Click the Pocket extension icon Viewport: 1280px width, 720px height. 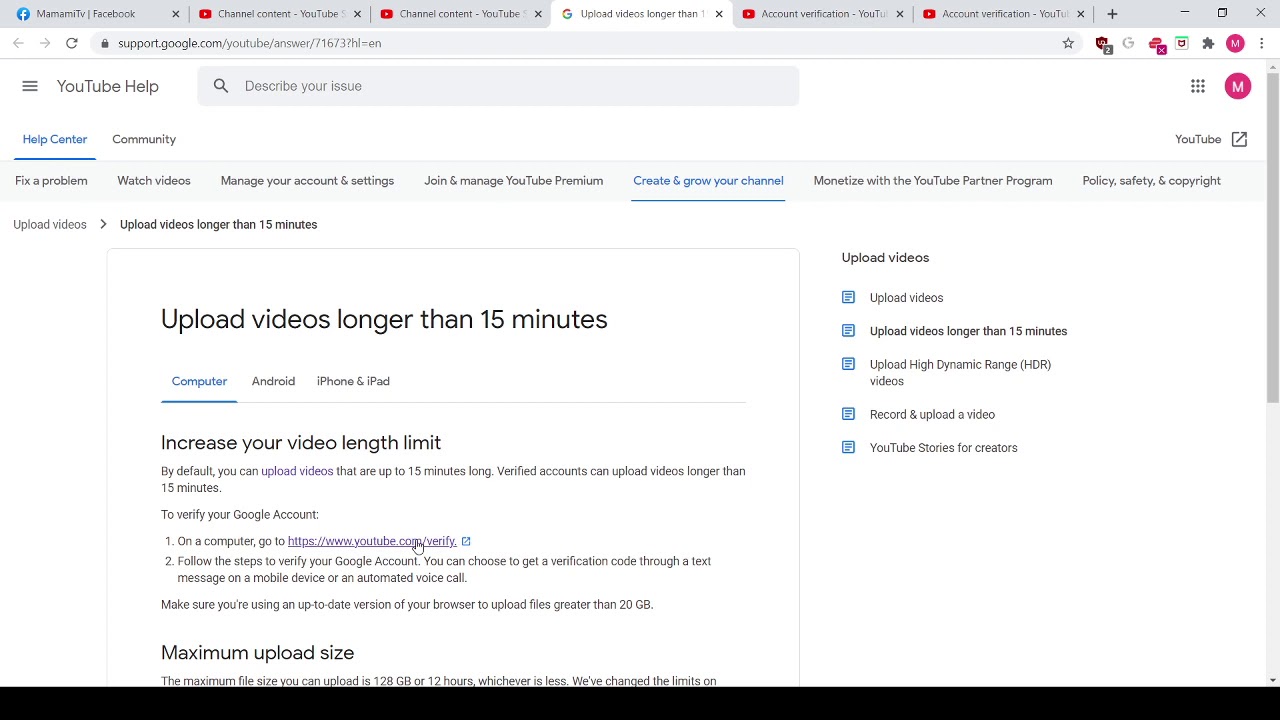point(1182,43)
